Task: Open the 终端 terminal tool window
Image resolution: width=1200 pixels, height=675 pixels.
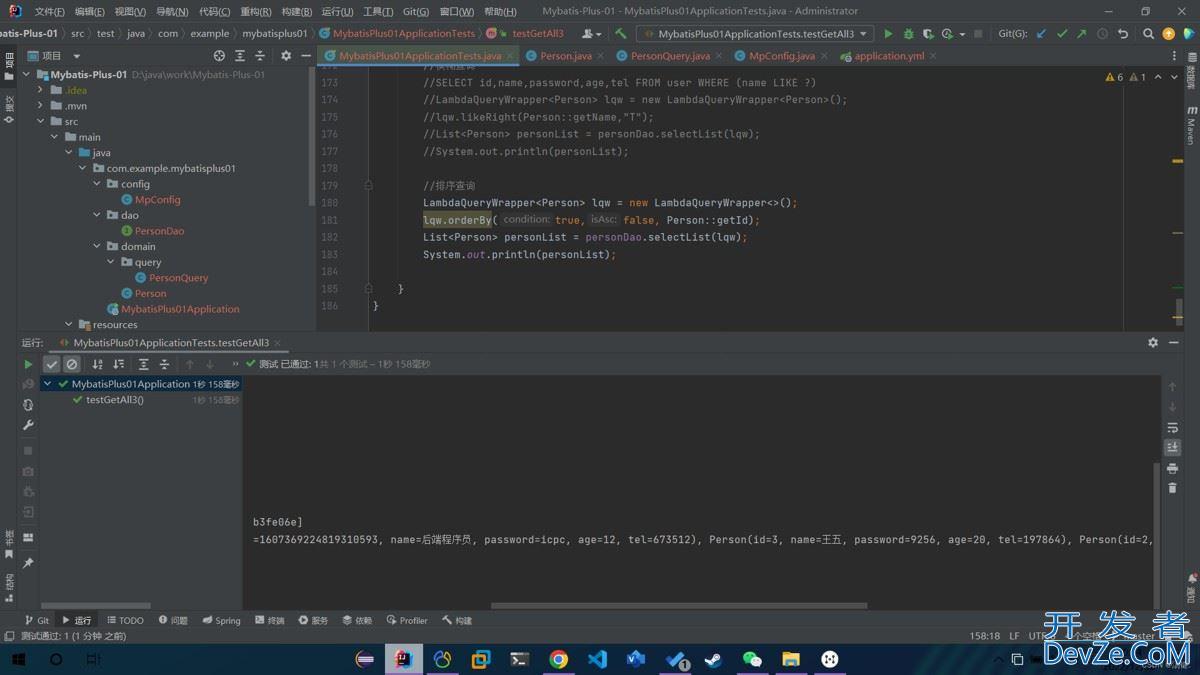Action: [x=268, y=620]
